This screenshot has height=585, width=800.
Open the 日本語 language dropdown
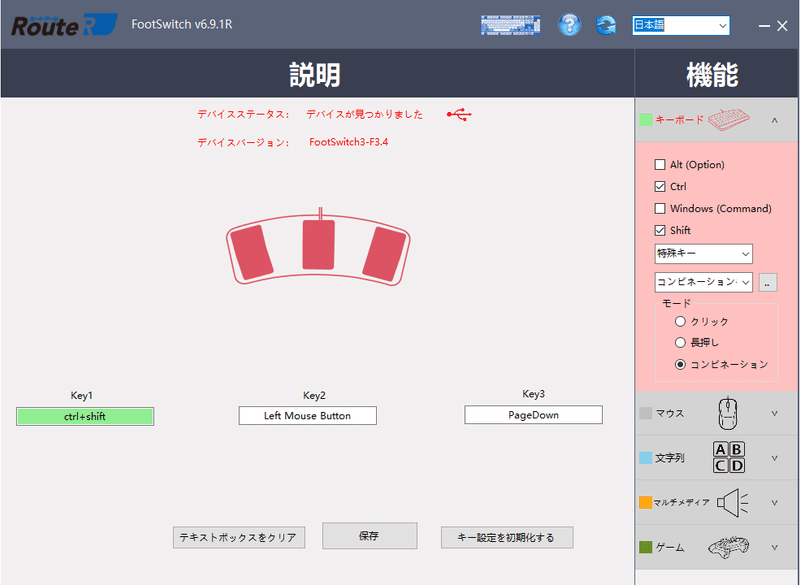coord(681,25)
